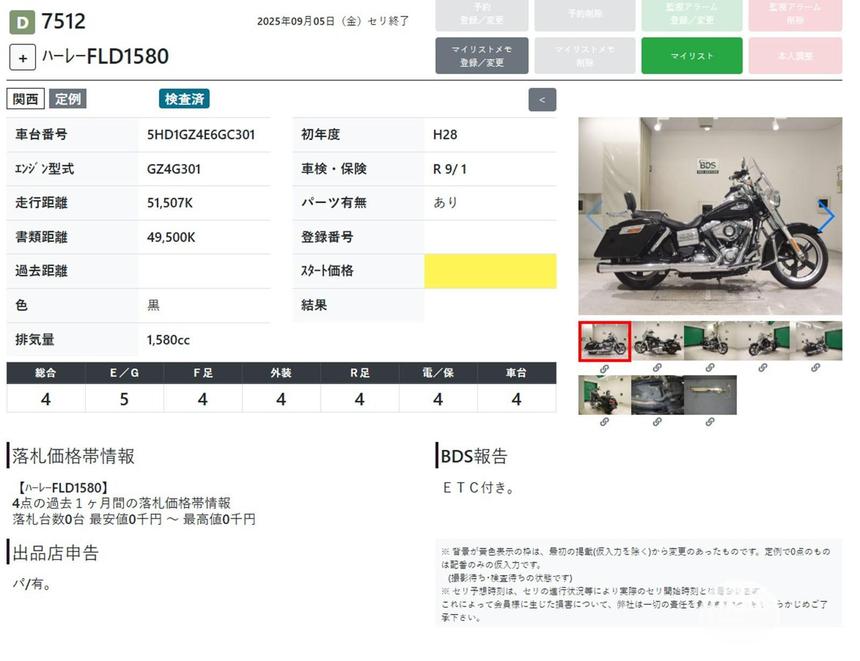Viewport: 860px width, 661px height.
Task: Click the link icon under the first thumbnail
Action: click(604, 368)
